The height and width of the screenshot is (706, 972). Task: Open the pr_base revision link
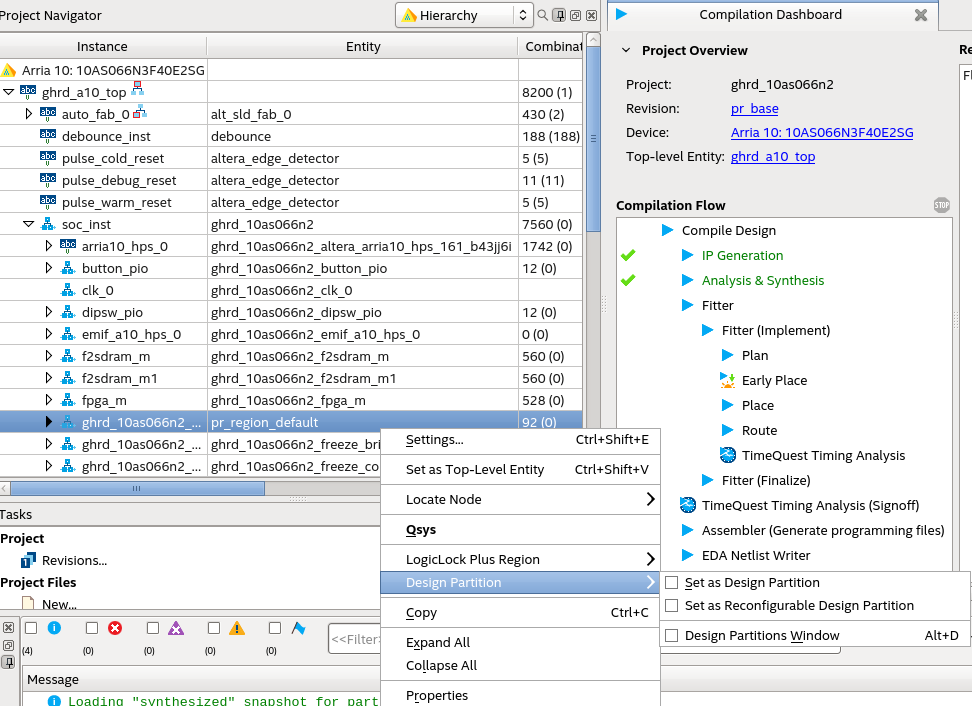pyautogui.click(x=754, y=108)
